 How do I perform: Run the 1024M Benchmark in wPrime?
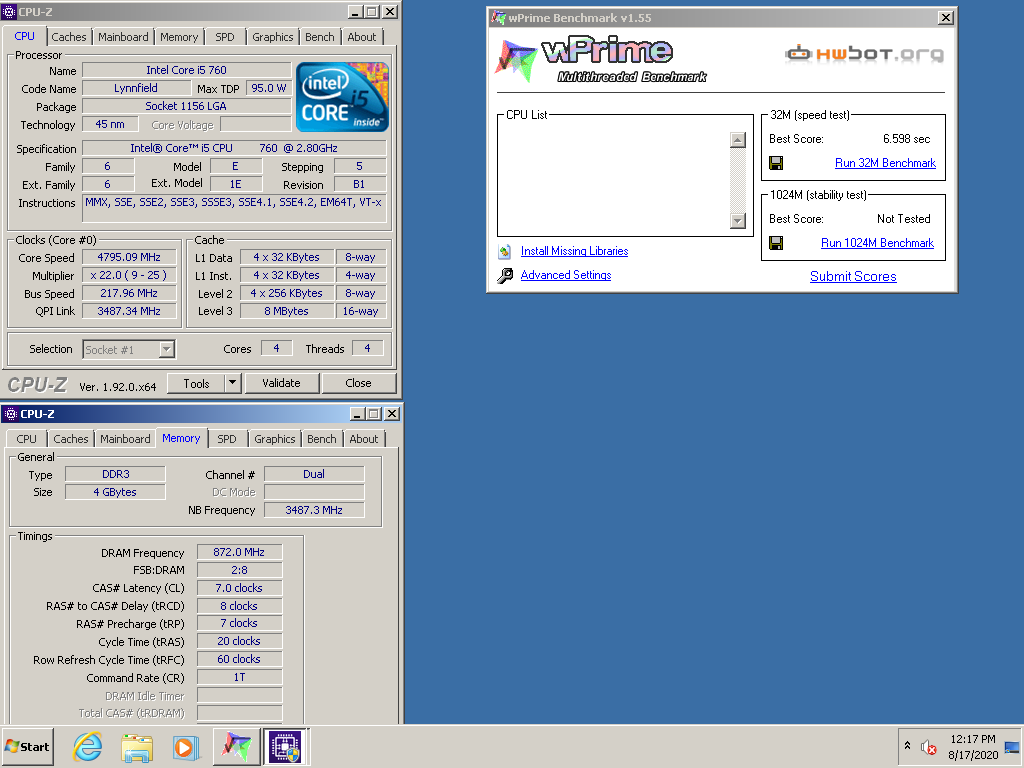[x=877, y=243]
